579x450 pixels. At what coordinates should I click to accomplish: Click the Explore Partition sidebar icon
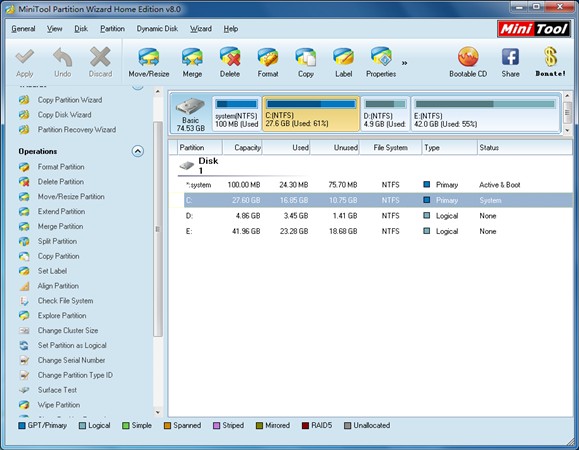24,316
